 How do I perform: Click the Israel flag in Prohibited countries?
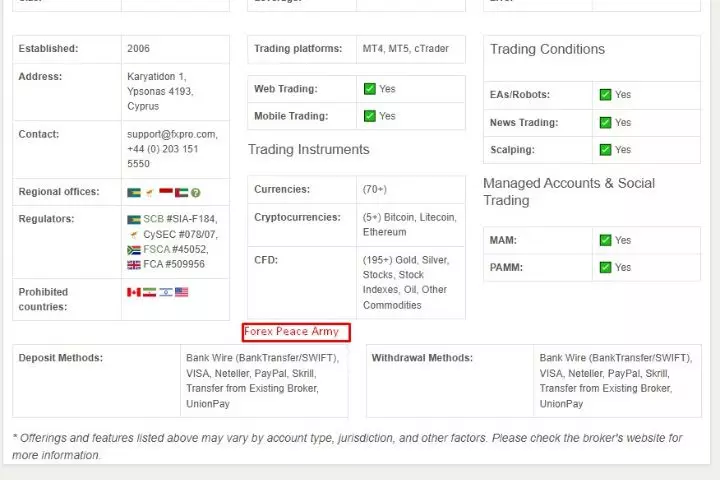coord(166,292)
